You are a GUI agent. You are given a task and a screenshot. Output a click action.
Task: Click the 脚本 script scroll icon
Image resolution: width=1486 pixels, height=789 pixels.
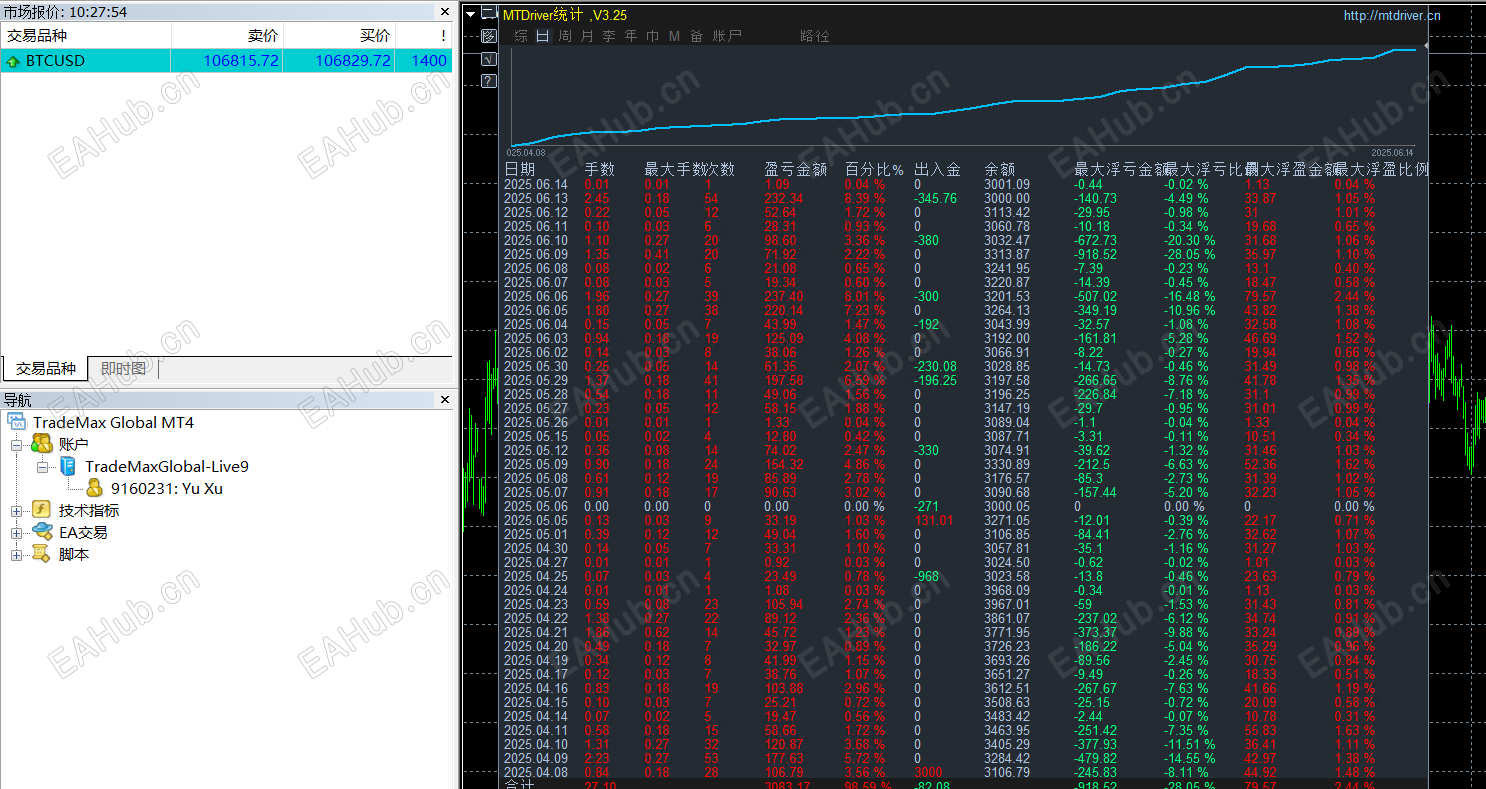click(41, 554)
